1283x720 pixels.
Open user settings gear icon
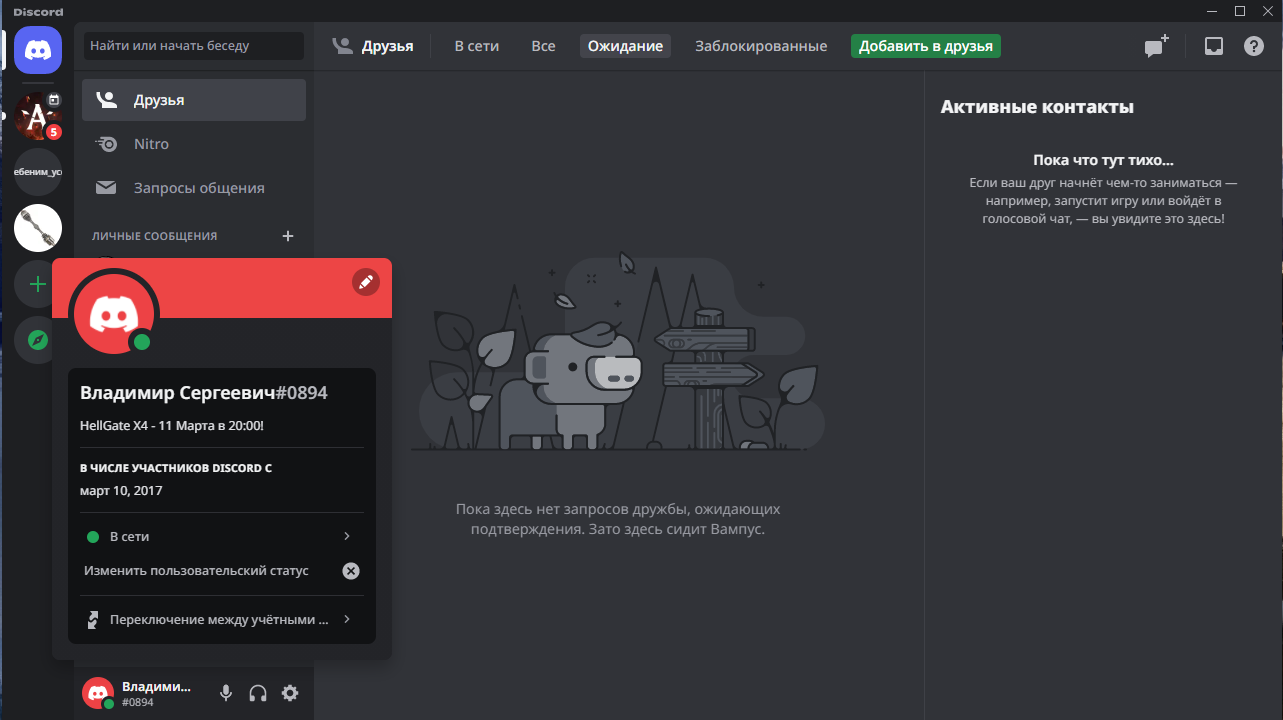290,693
